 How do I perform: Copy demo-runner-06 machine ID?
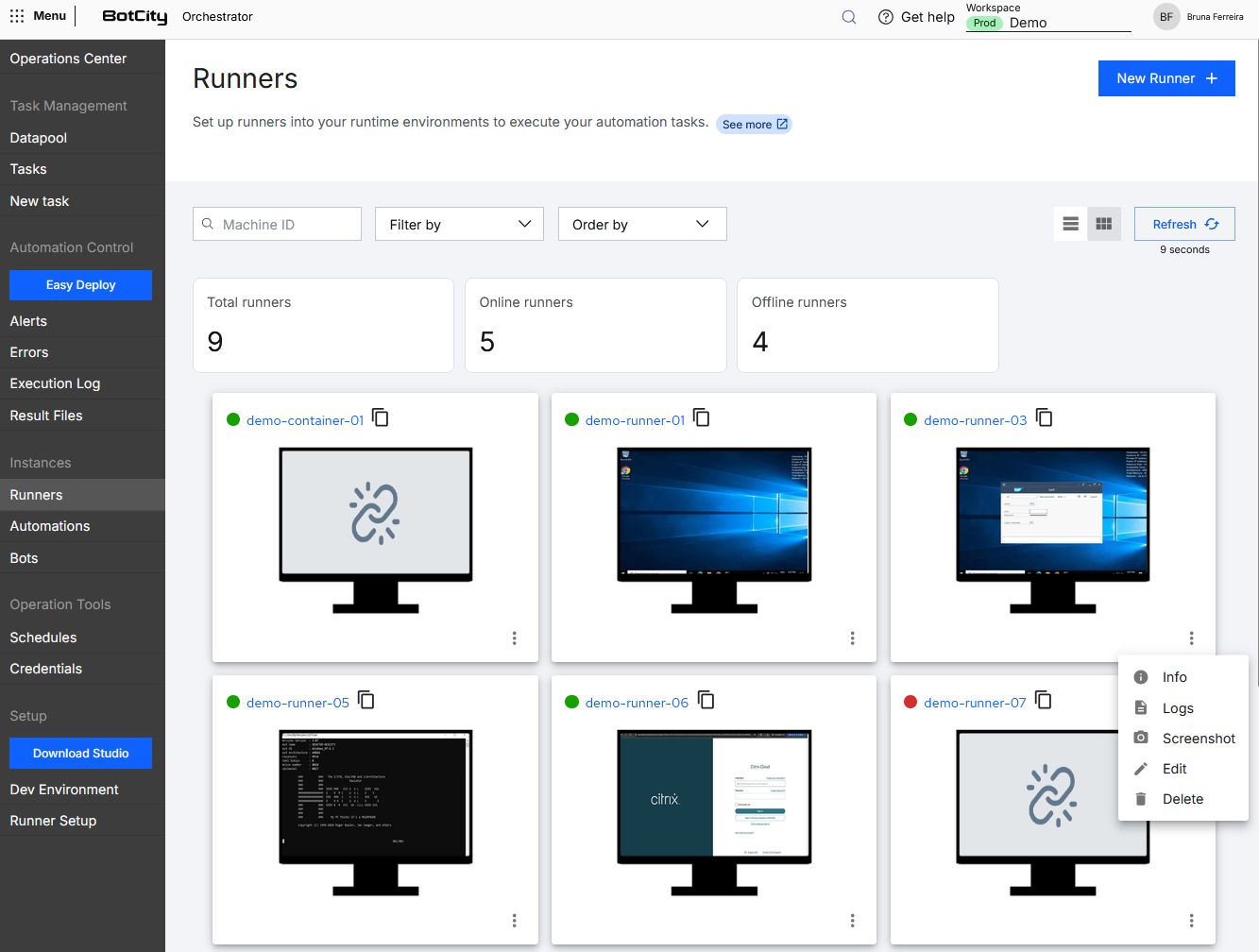point(706,700)
